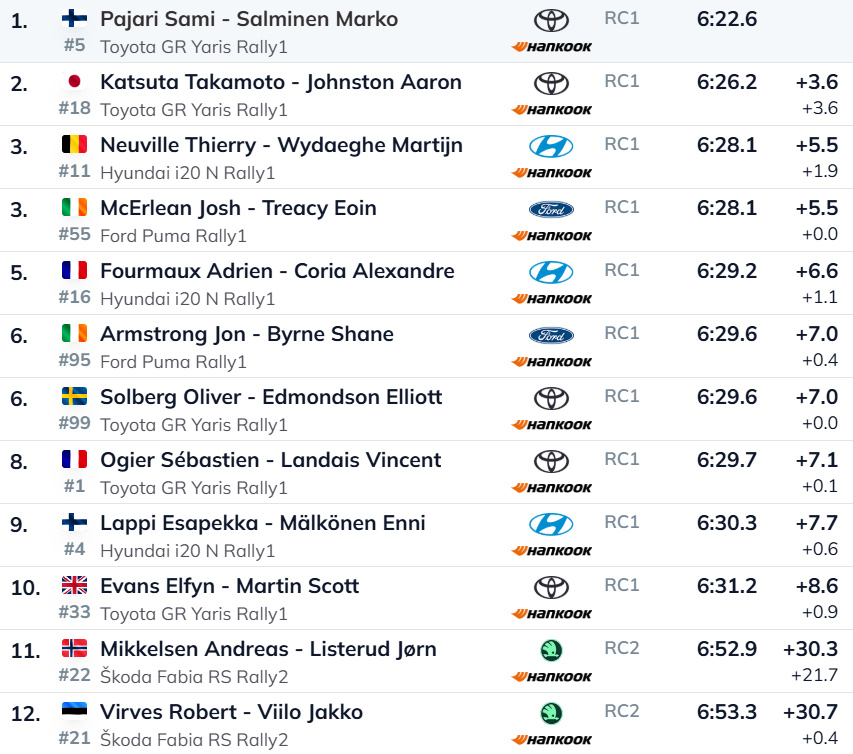
Task: Click car number #55 under McErlean
Action: coord(74,235)
